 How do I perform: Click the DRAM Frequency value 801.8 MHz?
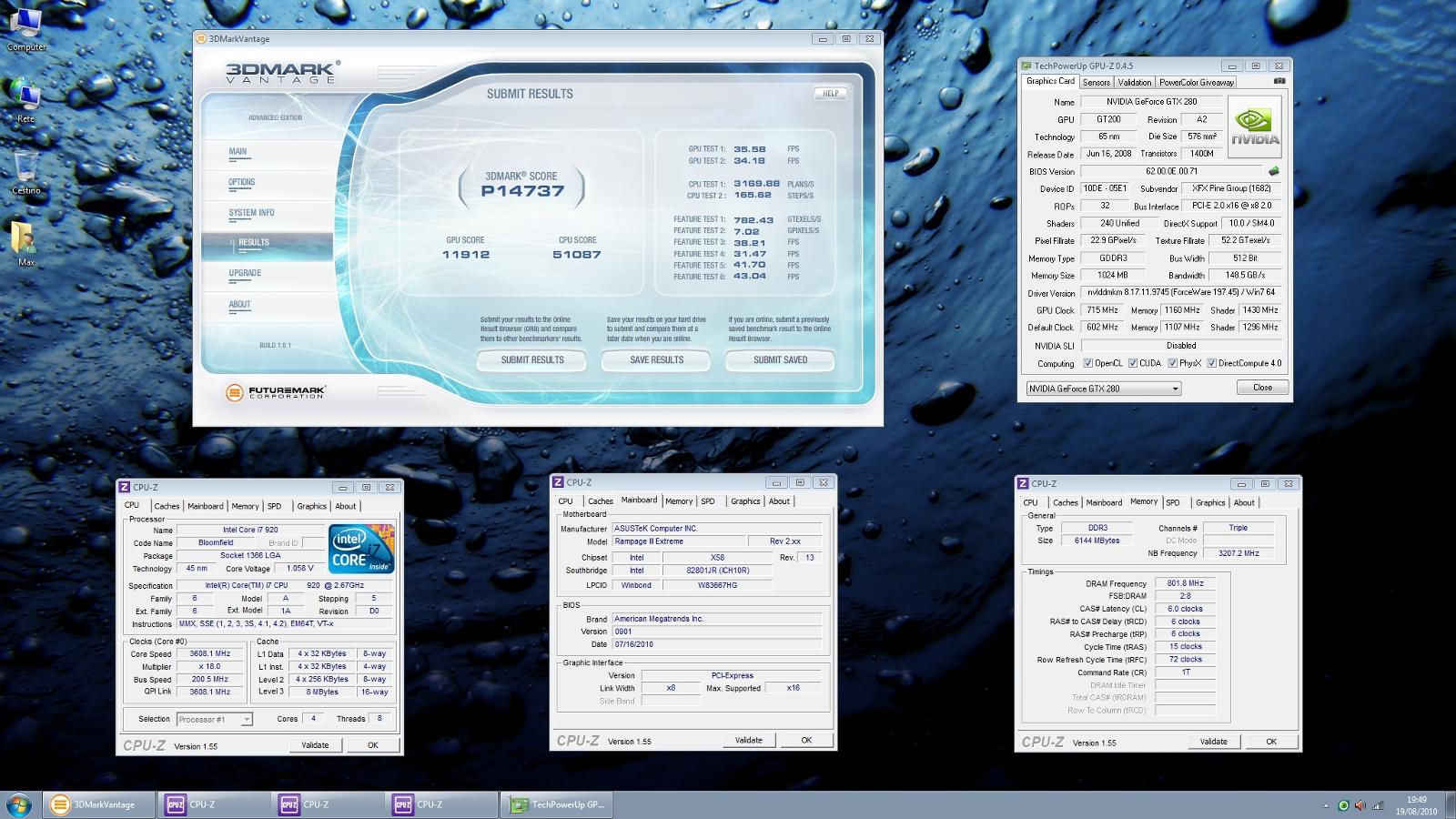tap(1185, 583)
